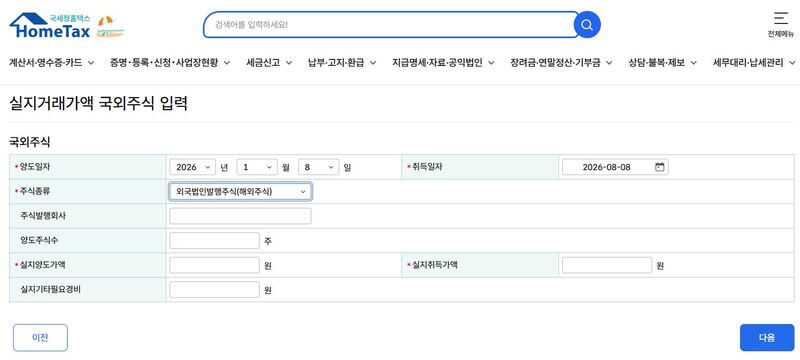Expand the 장려금·연말정산·기부금 menu
Screen dimensions: 800x360
(x=561, y=63)
